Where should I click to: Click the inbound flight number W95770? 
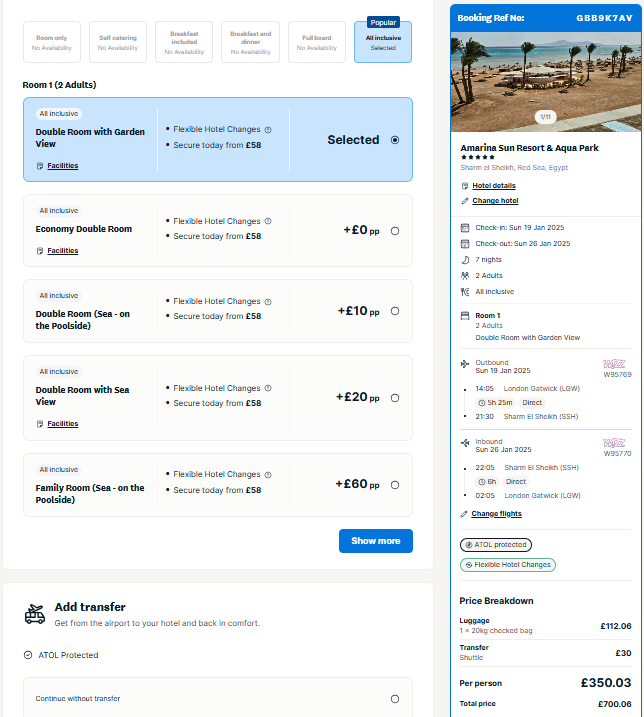pyautogui.click(x=617, y=454)
